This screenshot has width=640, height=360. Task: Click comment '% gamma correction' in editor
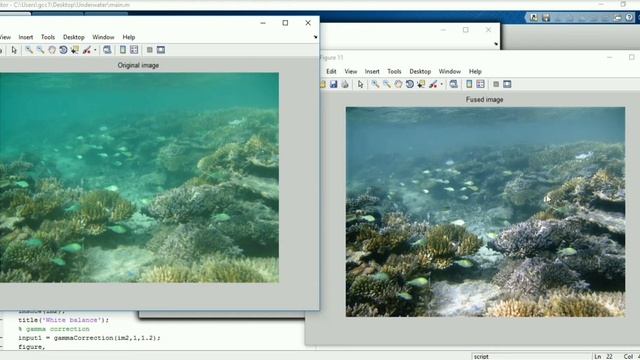54,329
